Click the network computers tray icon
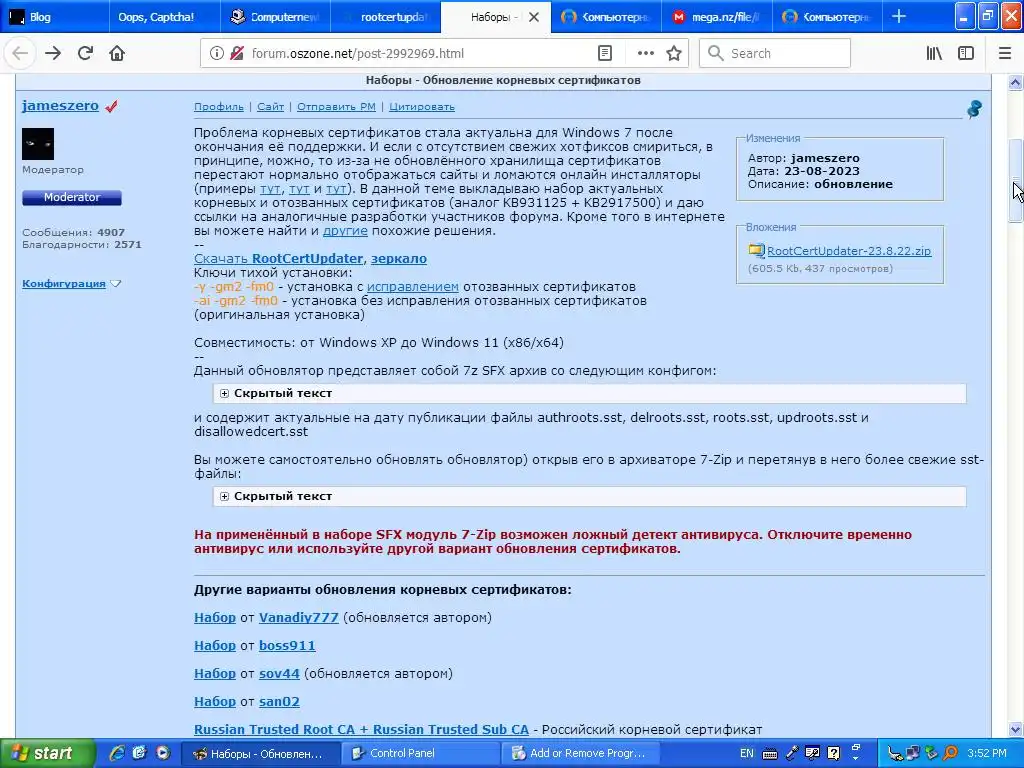The image size is (1024, 768). tap(912, 754)
